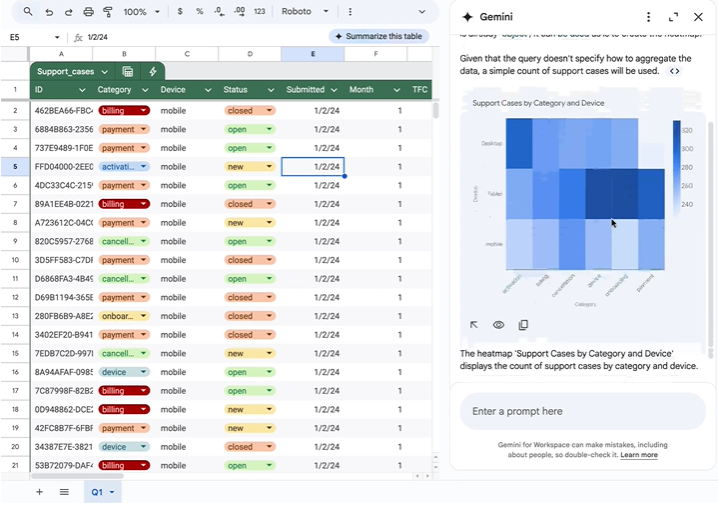Open the all sheets list menu

(x=64, y=492)
